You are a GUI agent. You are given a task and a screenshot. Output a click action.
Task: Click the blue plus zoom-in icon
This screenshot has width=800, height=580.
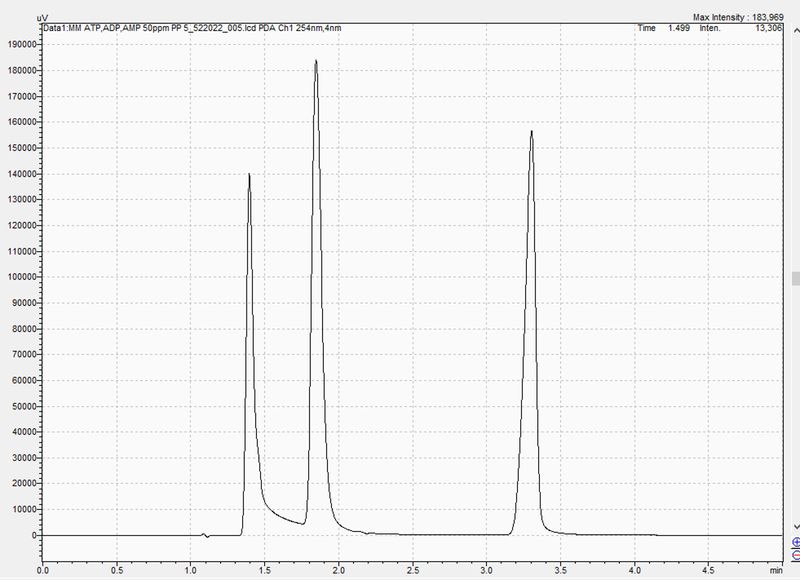[796, 543]
